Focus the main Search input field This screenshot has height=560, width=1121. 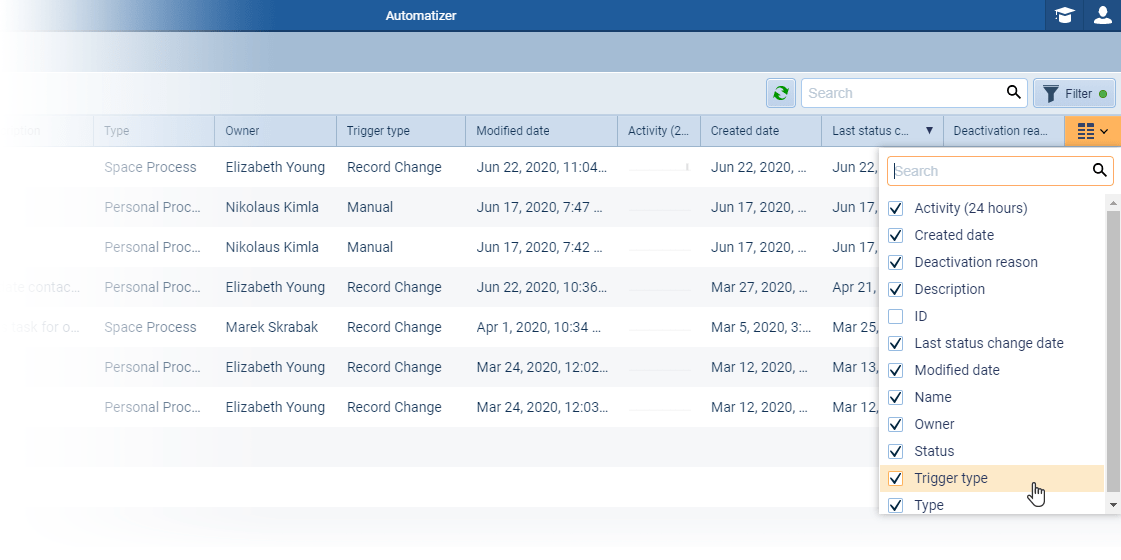coord(902,93)
